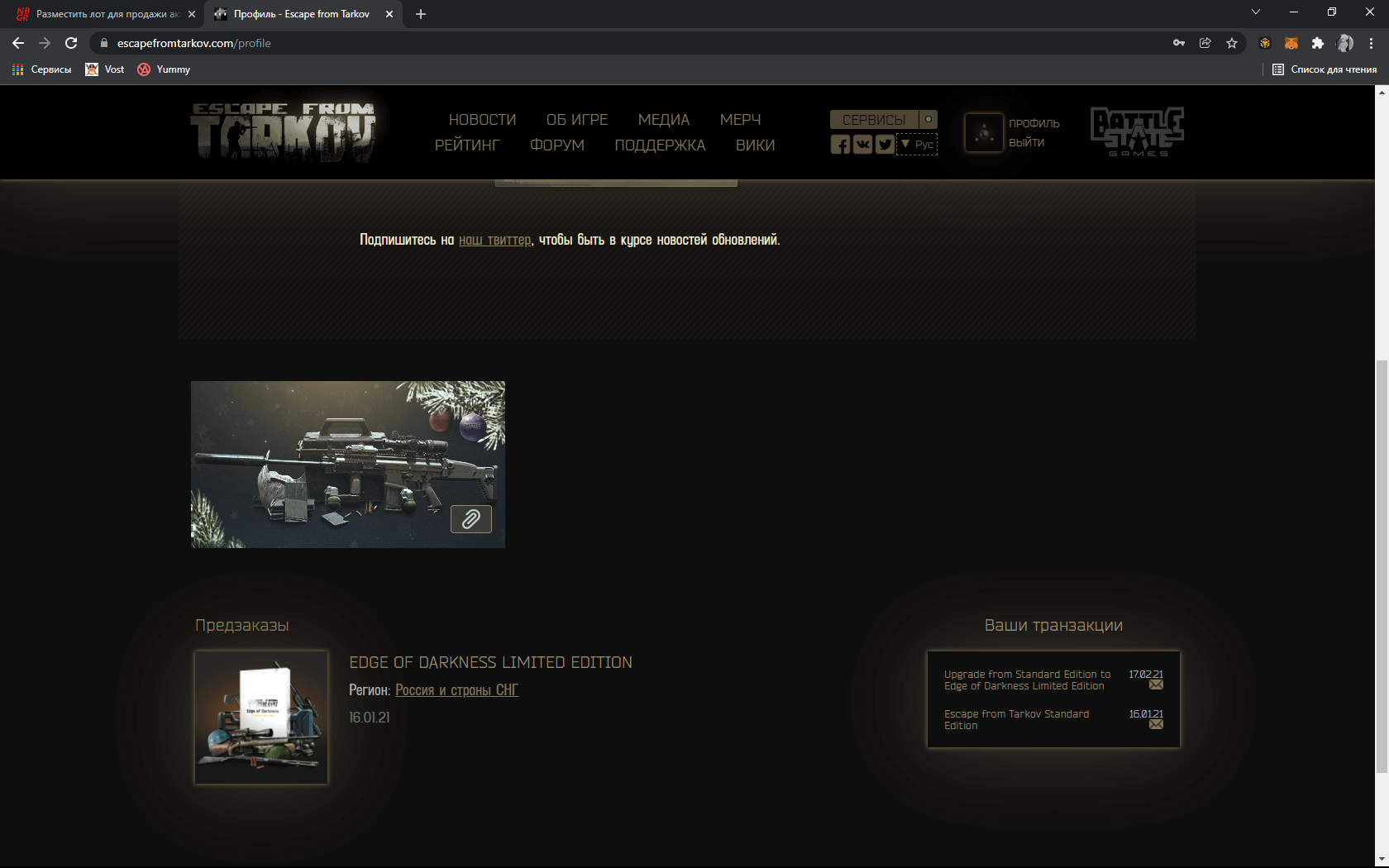The image size is (1389, 868).
Task: Open the Twitter social icon
Action: (x=885, y=145)
